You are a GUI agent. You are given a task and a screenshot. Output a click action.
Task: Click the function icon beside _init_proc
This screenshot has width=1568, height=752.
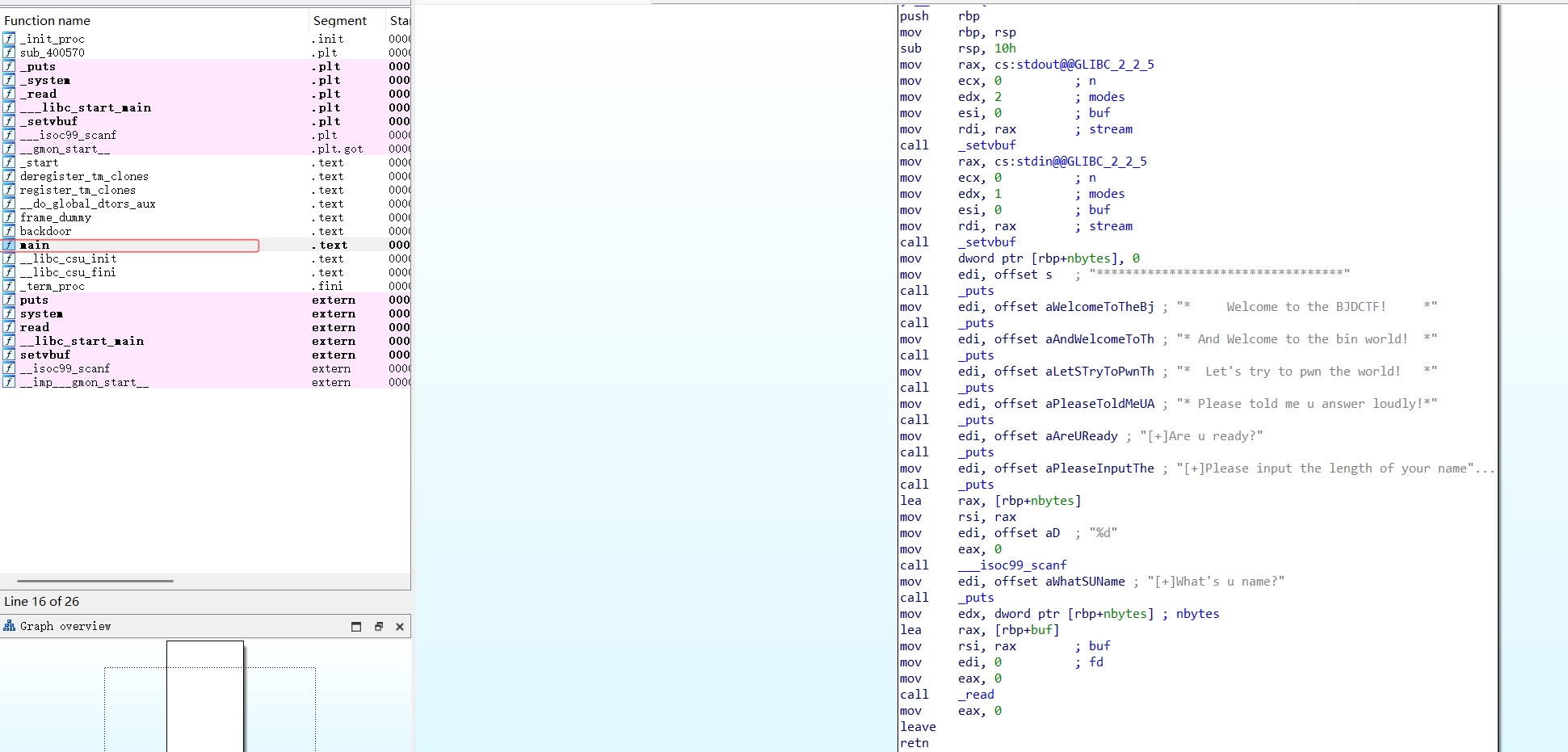tap(9, 39)
